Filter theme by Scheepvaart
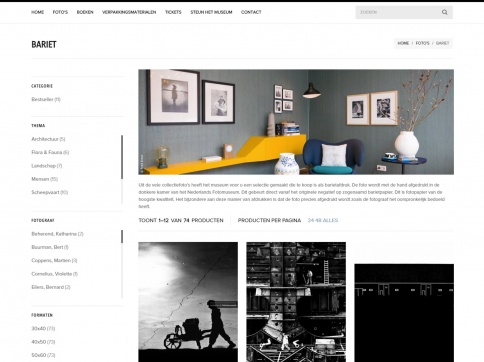Screen dimensions: 484x362 [x=50, y=192]
